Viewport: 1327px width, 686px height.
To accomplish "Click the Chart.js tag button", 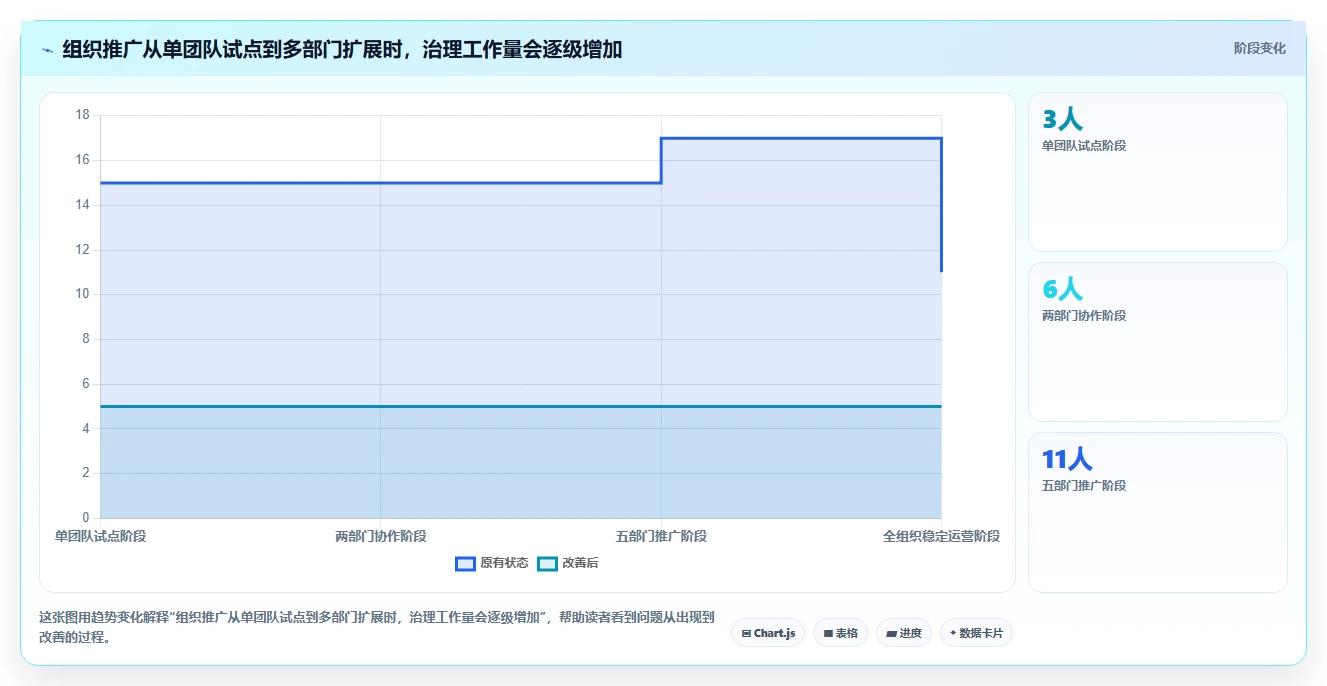I will [x=768, y=633].
